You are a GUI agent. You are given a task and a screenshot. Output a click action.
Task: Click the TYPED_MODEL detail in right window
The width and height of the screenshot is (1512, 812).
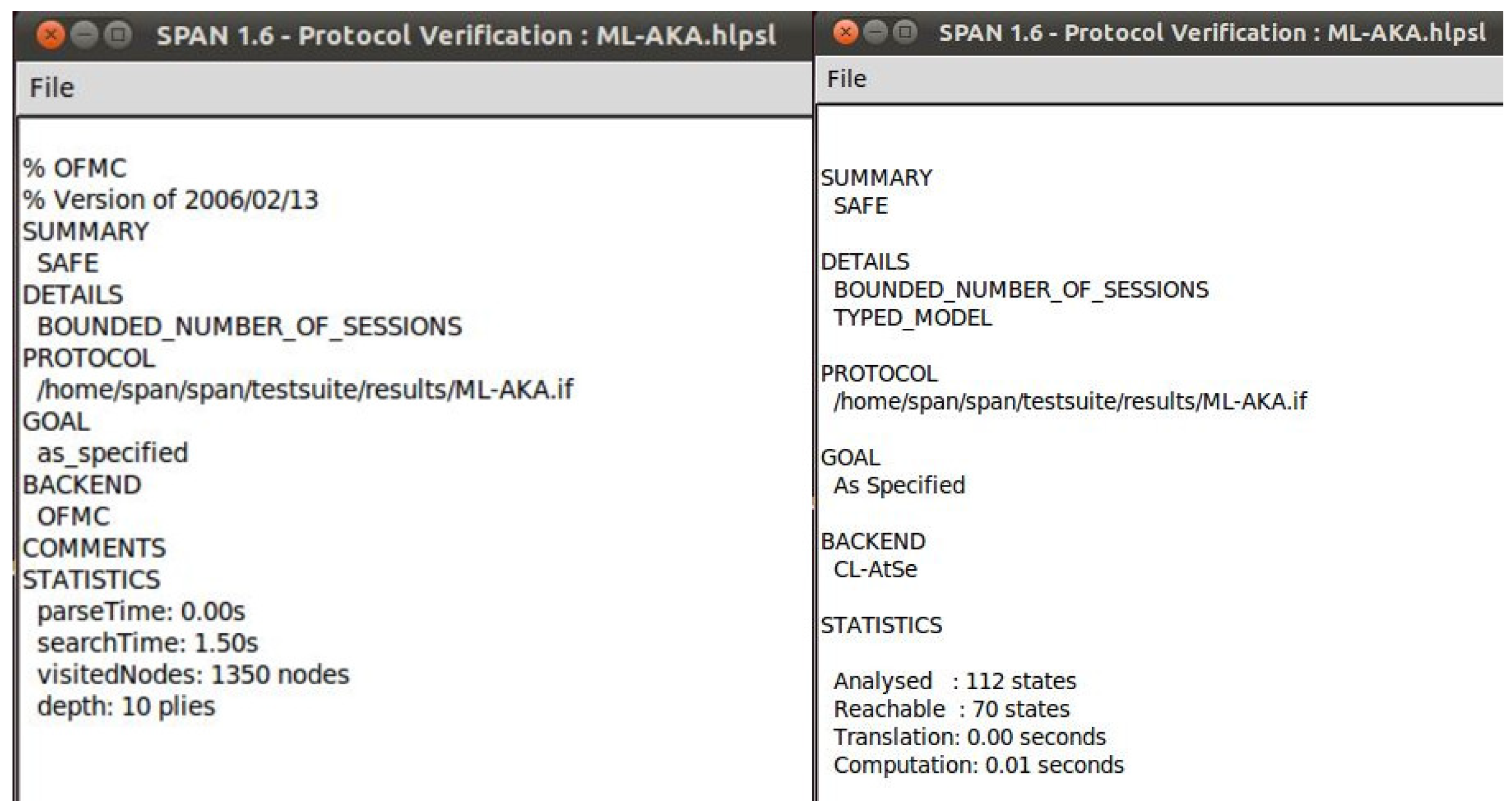pyautogui.click(x=912, y=318)
